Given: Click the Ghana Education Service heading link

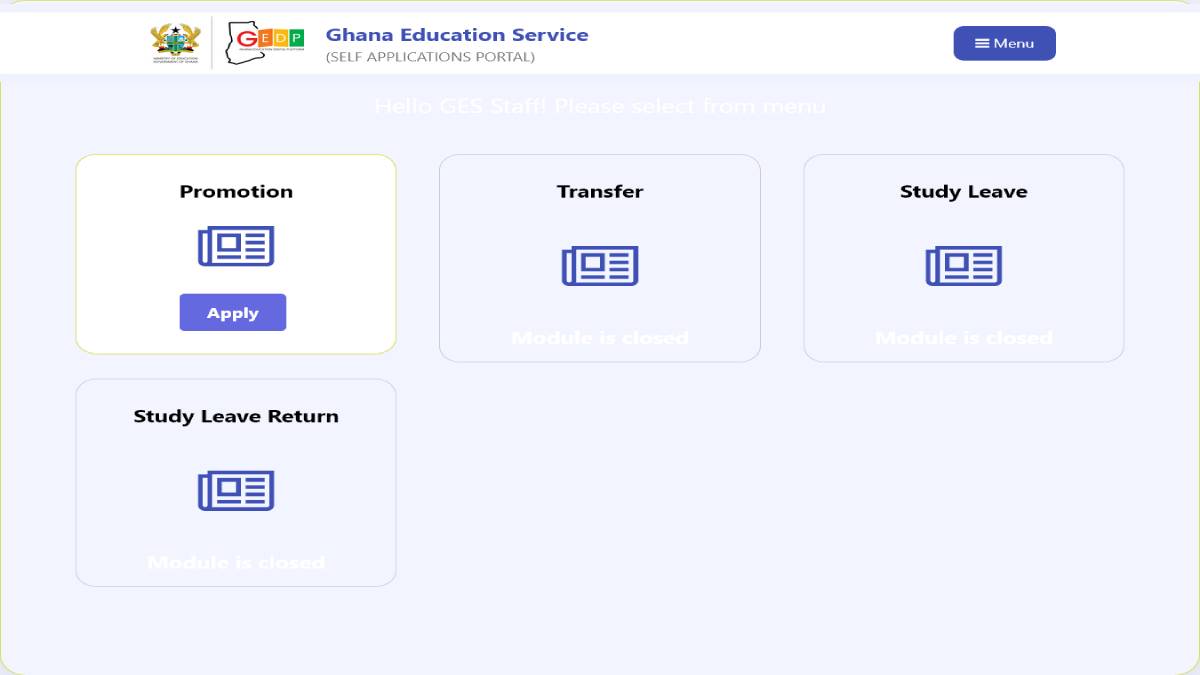Looking at the screenshot, I should [456, 34].
